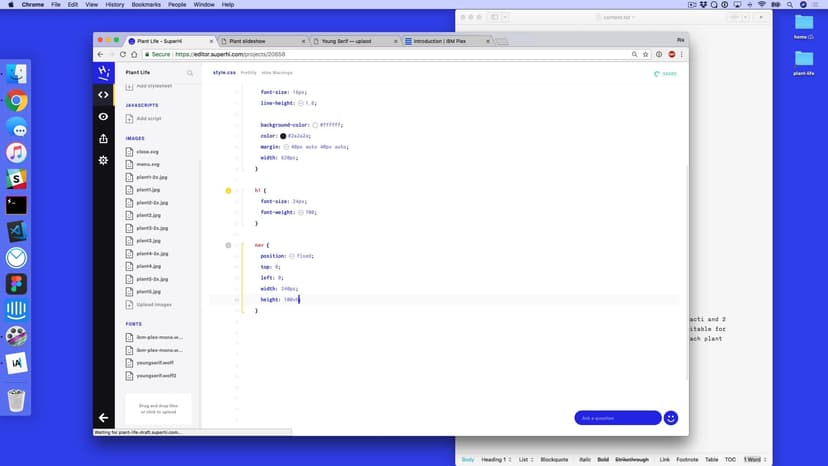This screenshot has width=828, height=466.
Task: Click the grey marker beside nav rule
Action: click(x=228, y=244)
